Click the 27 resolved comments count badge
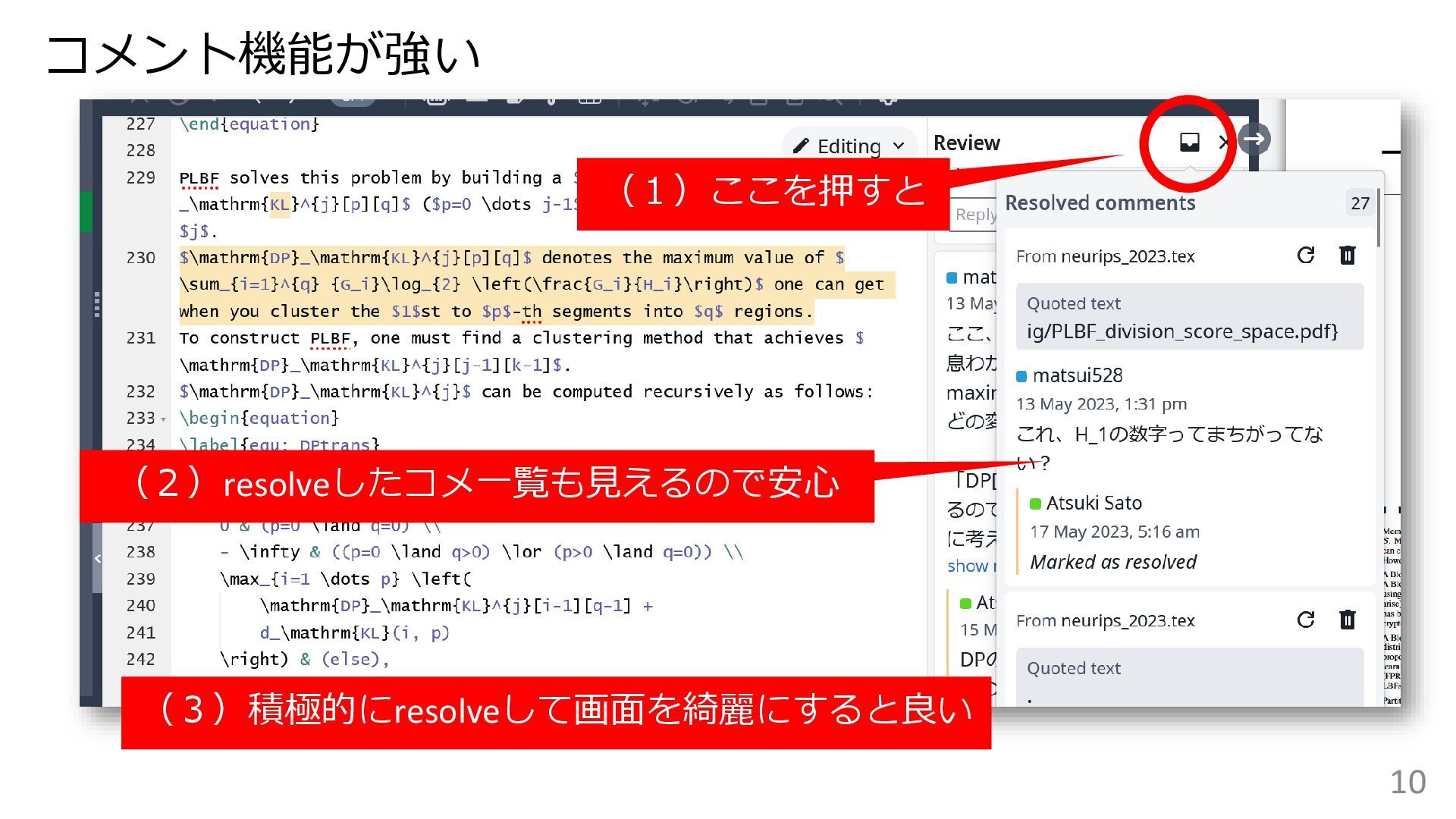1456x819 pixels. click(x=1360, y=203)
